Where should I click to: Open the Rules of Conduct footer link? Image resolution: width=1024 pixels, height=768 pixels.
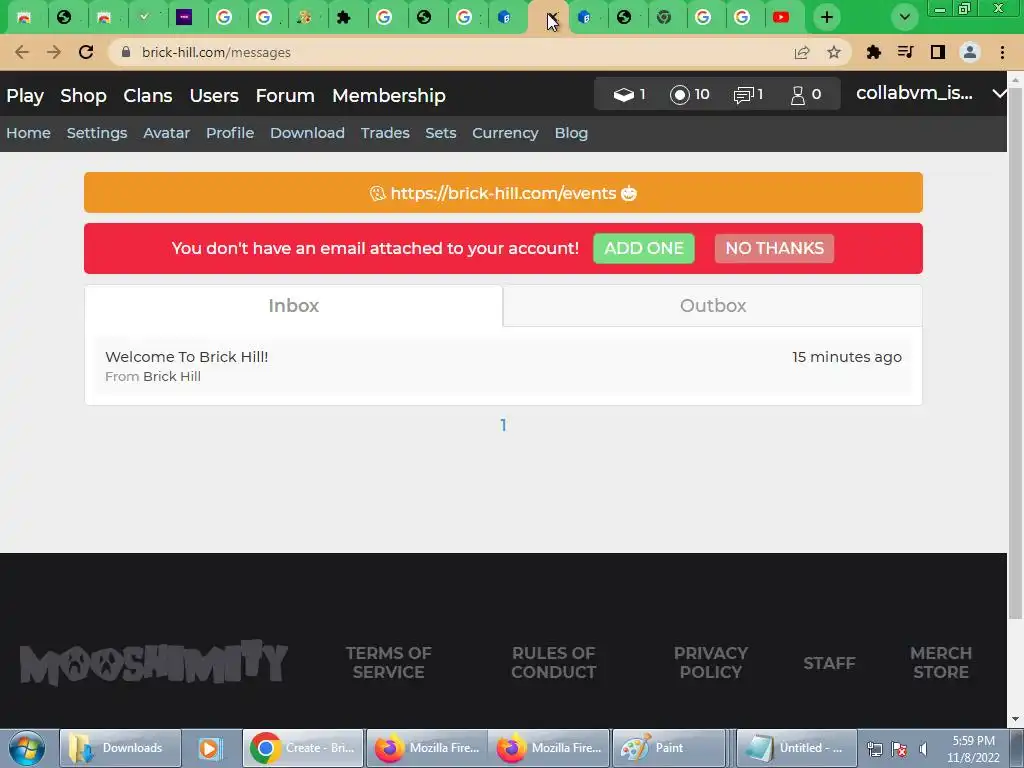(553, 663)
